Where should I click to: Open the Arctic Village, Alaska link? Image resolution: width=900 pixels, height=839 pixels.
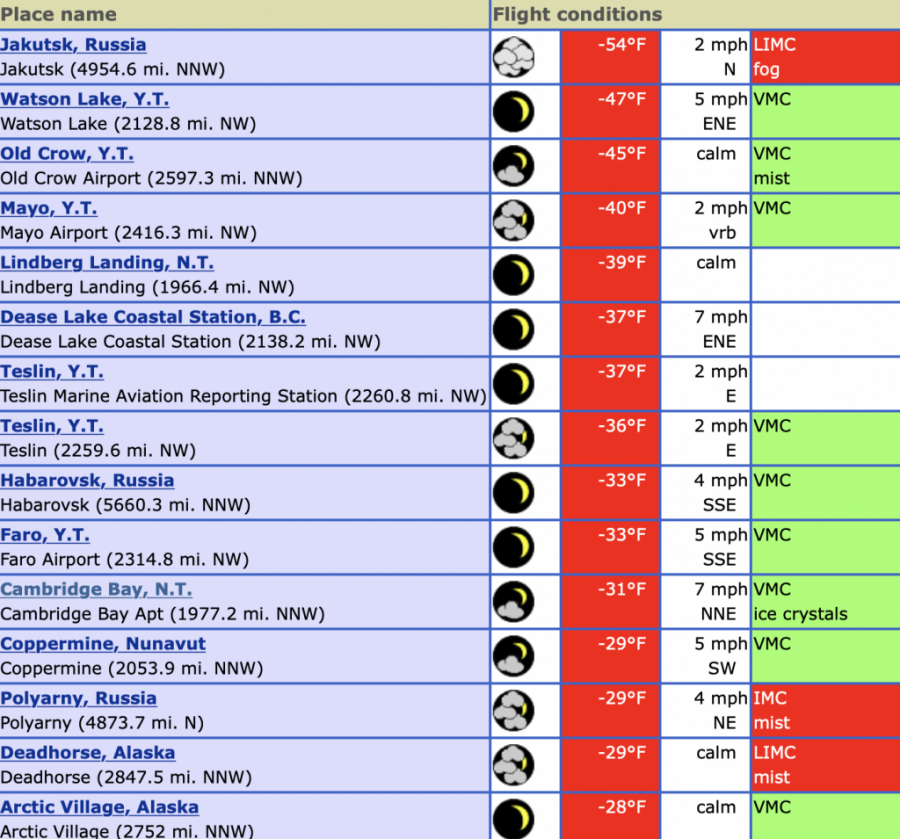tap(100, 806)
